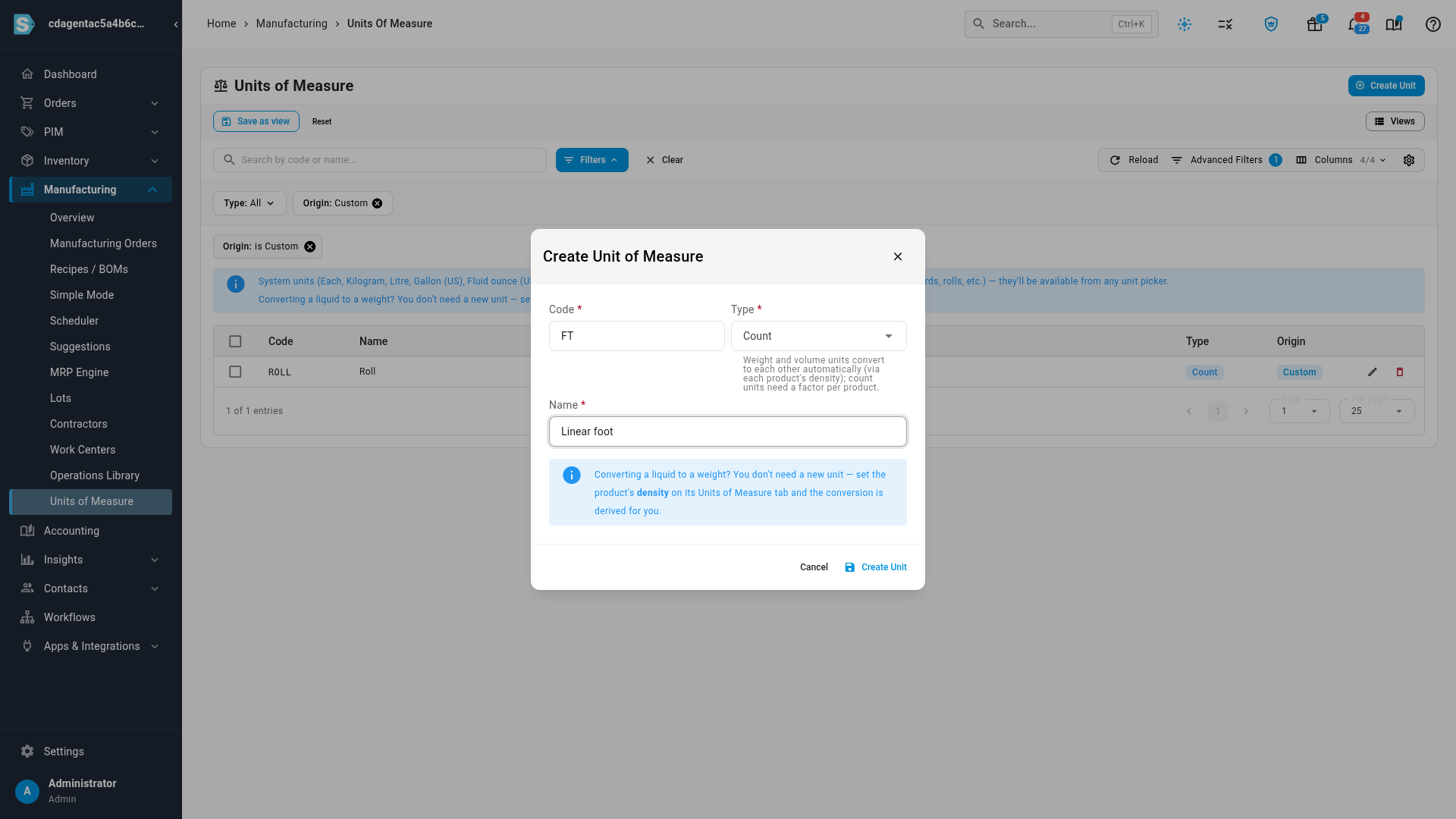
Task: Click Save as view button
Action: pyautogui.click(x=256, y=121)
